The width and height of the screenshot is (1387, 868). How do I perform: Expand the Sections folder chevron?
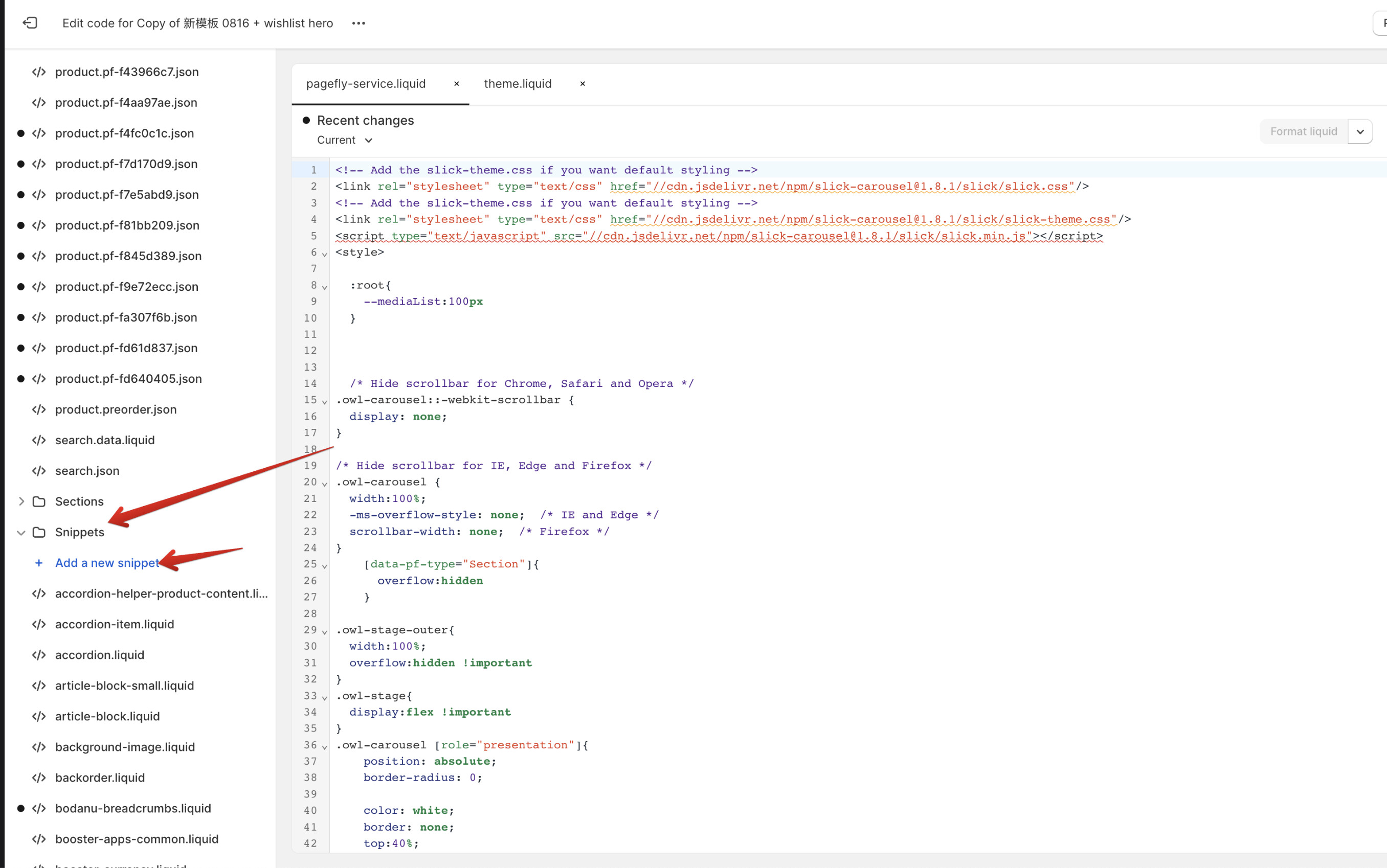(x=21, y=501)
